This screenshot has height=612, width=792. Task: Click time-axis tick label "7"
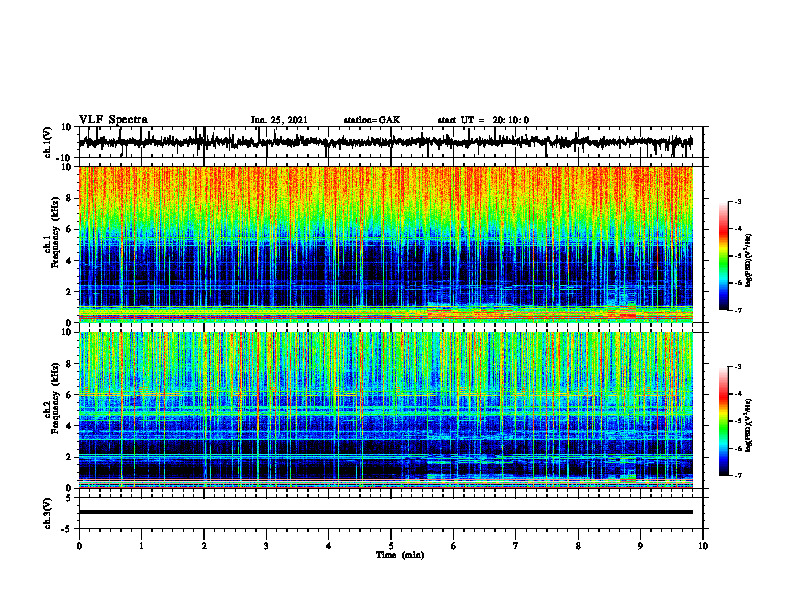point(516,546)
